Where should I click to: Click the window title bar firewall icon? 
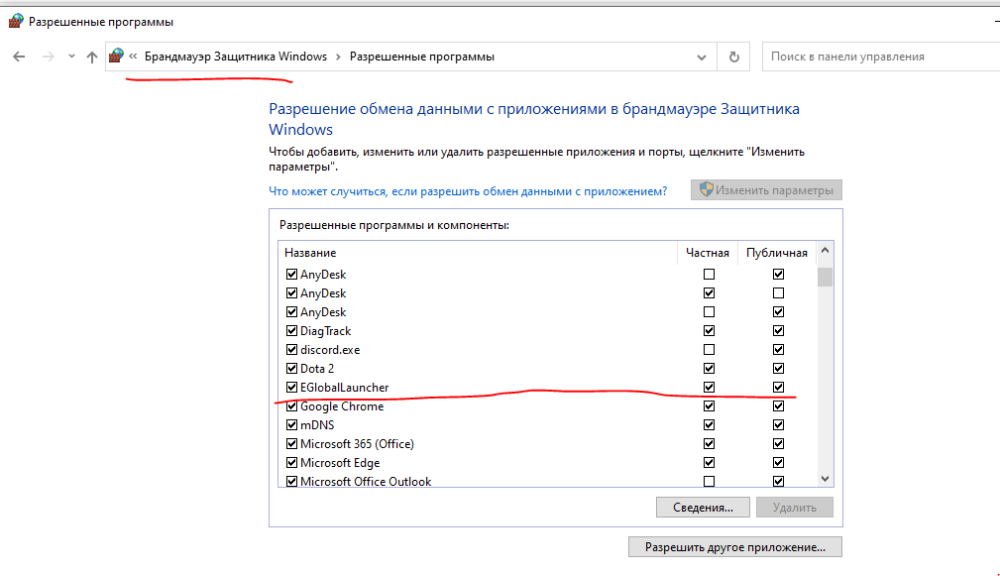16,20
